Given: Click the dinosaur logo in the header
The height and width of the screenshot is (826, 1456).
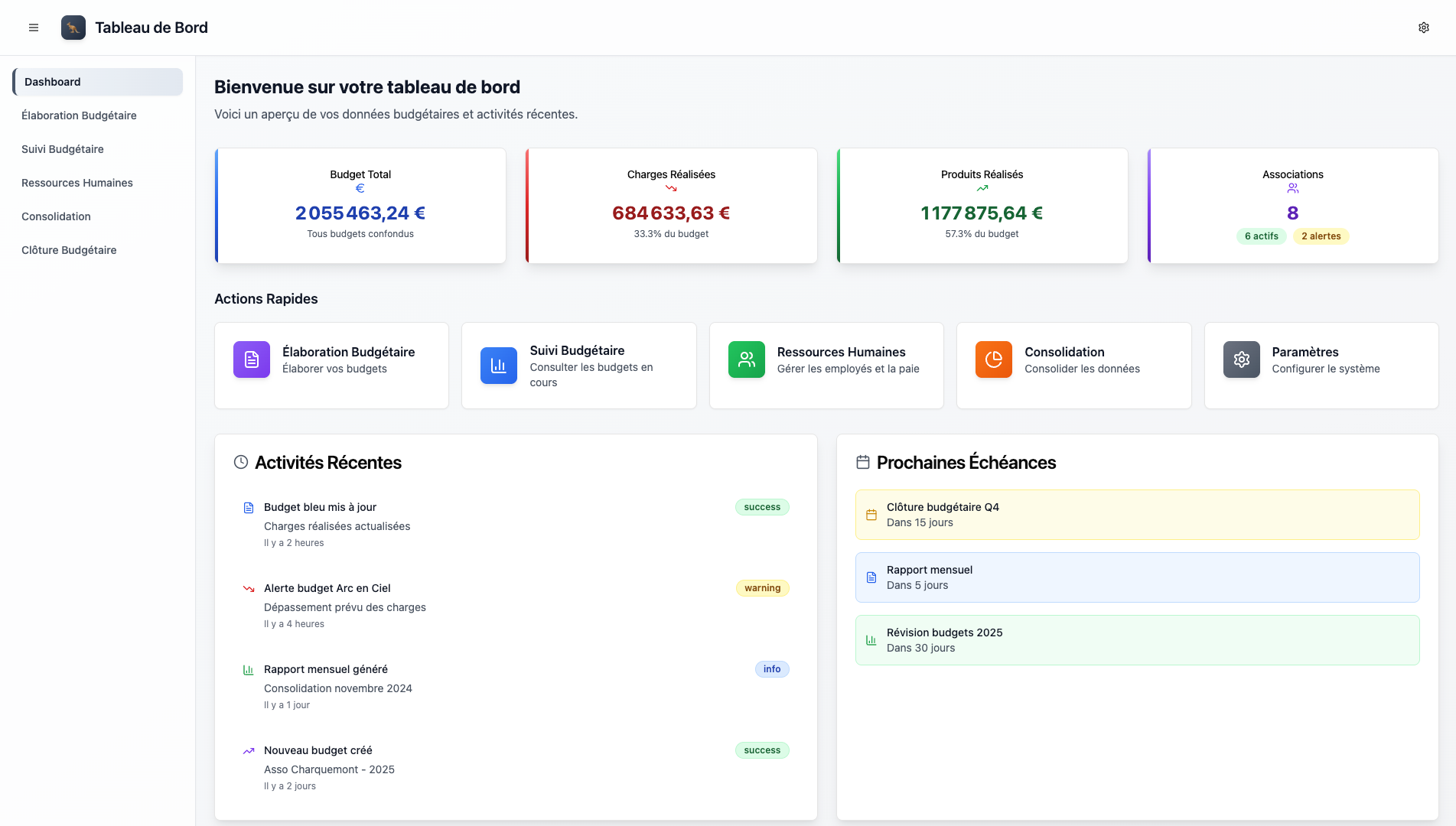Looking at the screenshot, I should [x=73, y=27].
